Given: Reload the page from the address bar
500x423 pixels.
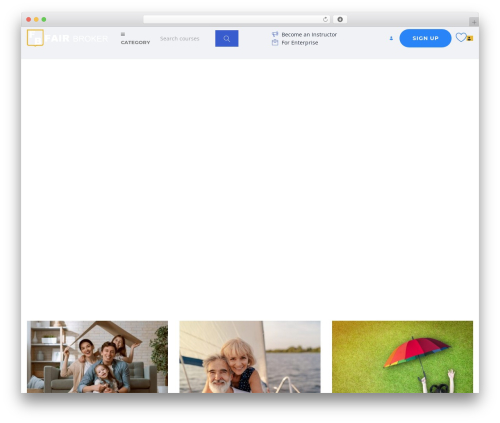Looking at the screenshot, I should [325, 19].
